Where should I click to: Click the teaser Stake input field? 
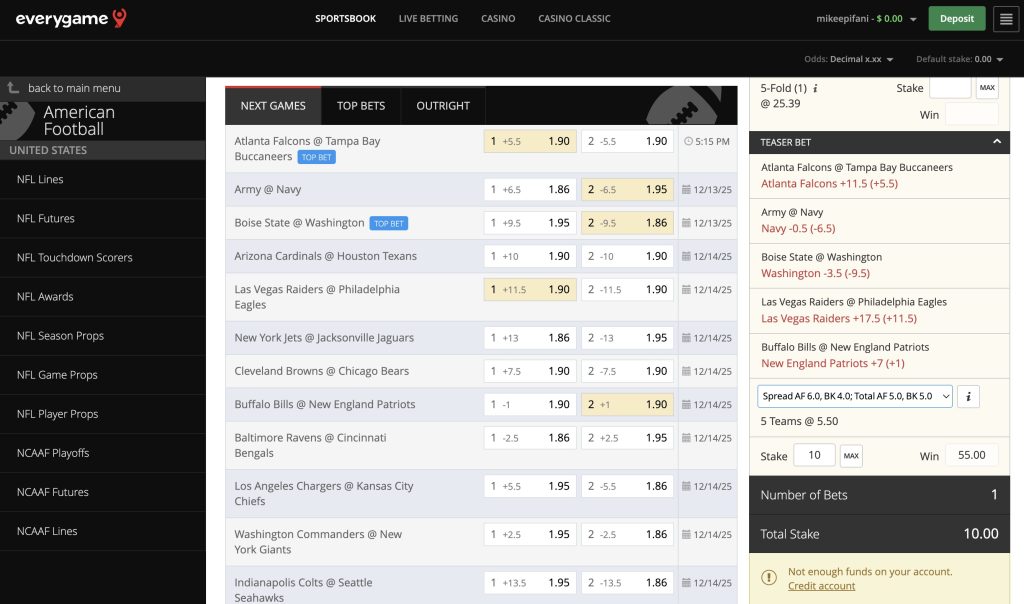[814, 455]
